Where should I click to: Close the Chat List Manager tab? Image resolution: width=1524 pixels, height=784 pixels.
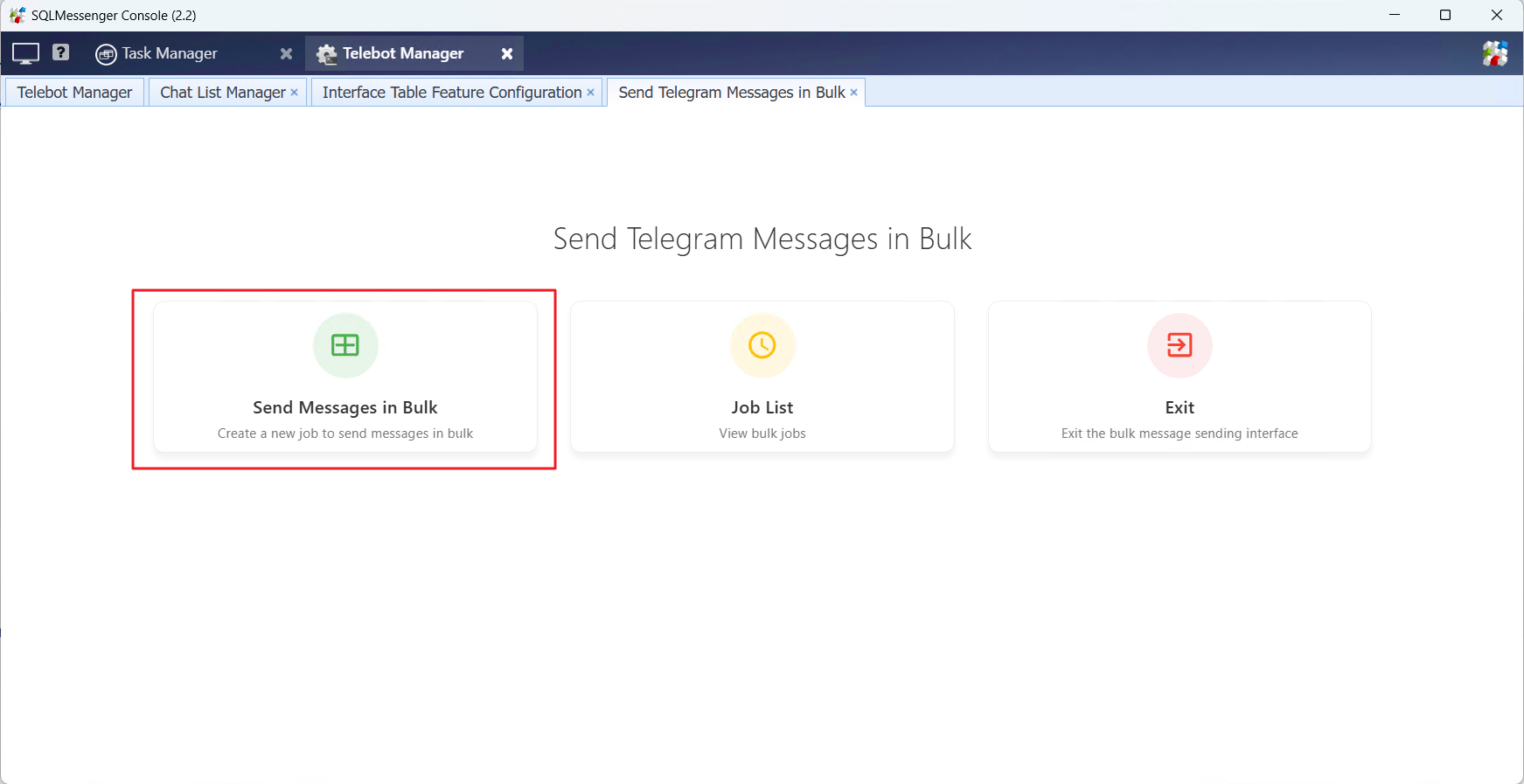point(295,93)
